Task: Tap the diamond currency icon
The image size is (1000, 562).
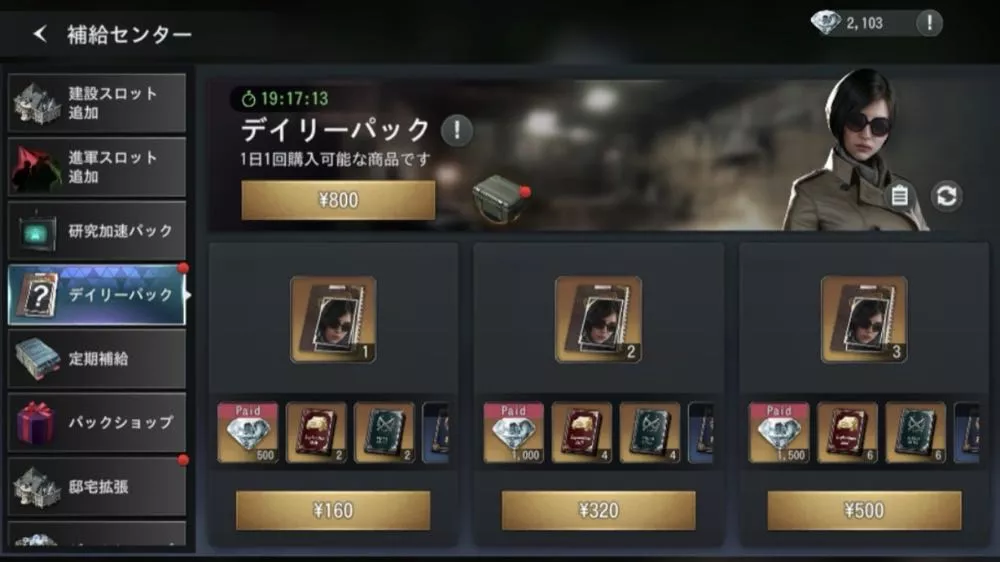Action: pos(825,23)
